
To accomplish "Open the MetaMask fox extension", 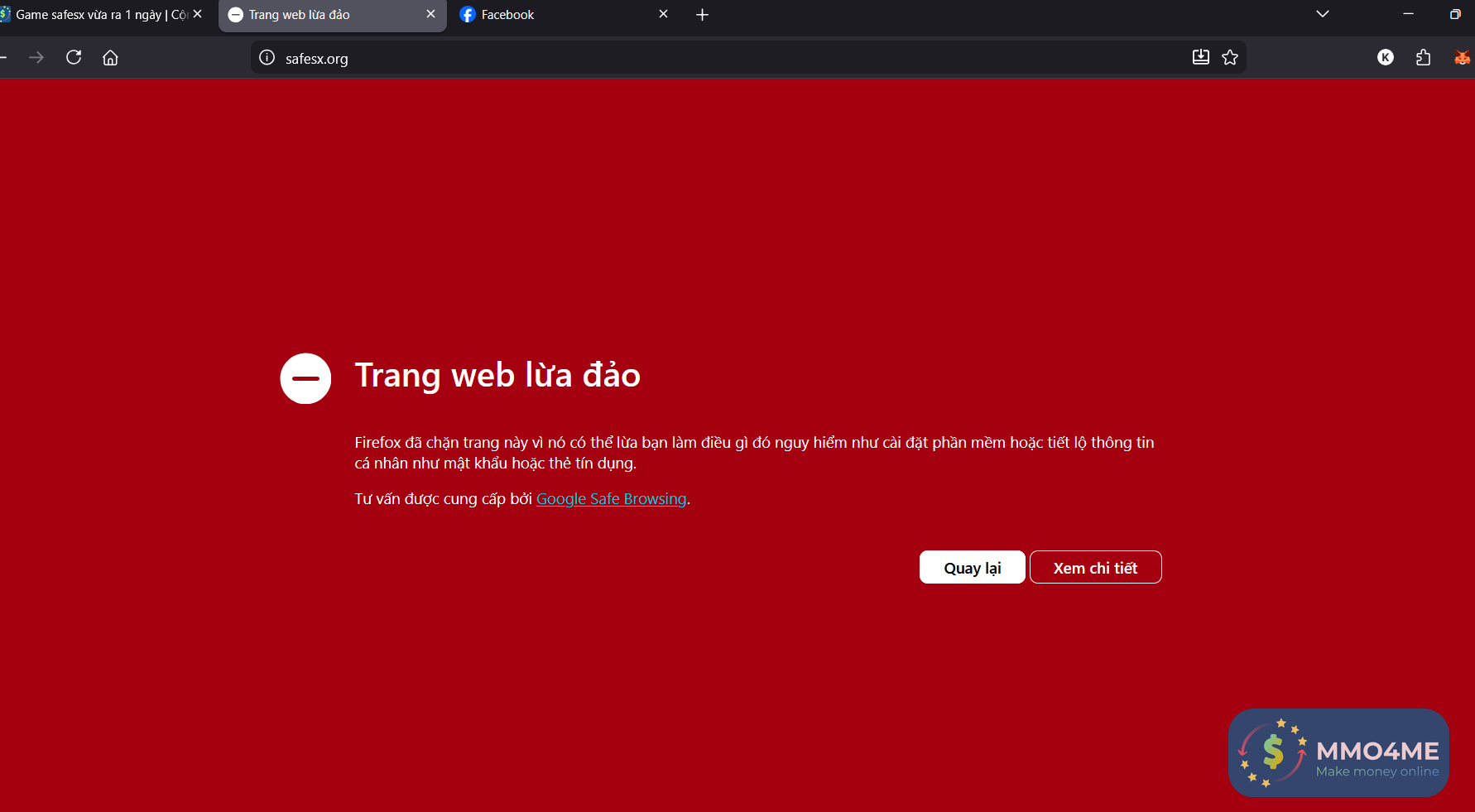I will coord(1463,57).
